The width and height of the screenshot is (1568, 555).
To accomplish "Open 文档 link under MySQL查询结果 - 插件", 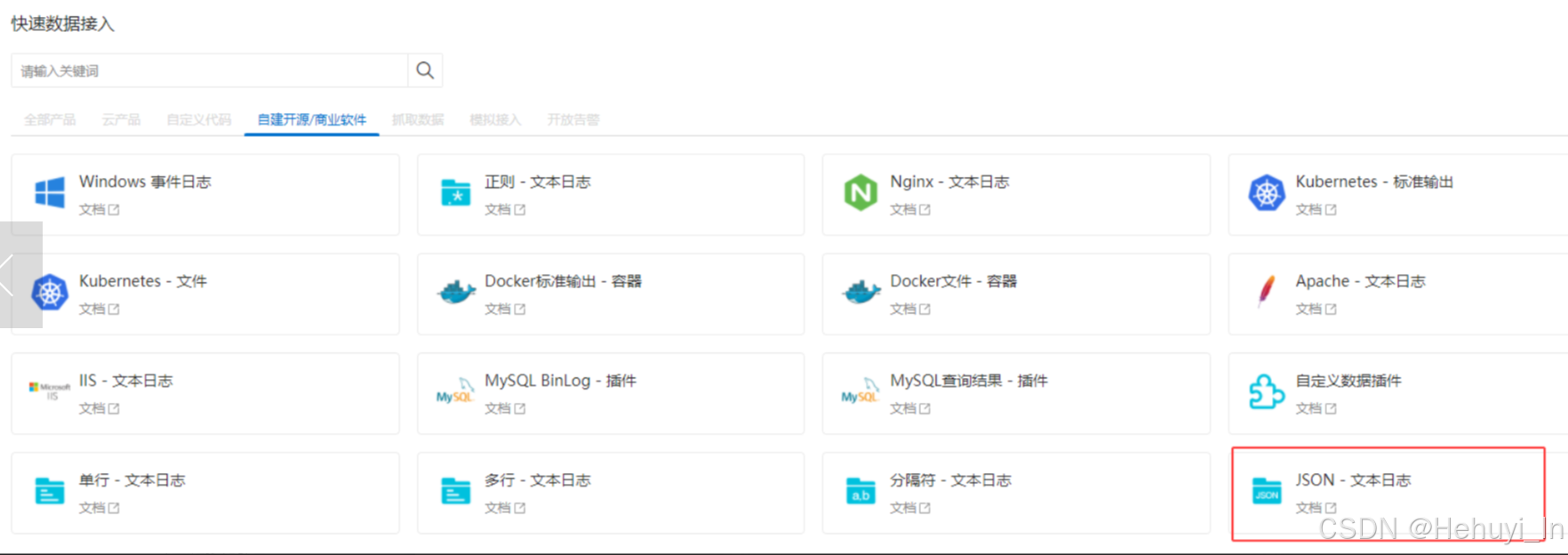I will (910, 408).
